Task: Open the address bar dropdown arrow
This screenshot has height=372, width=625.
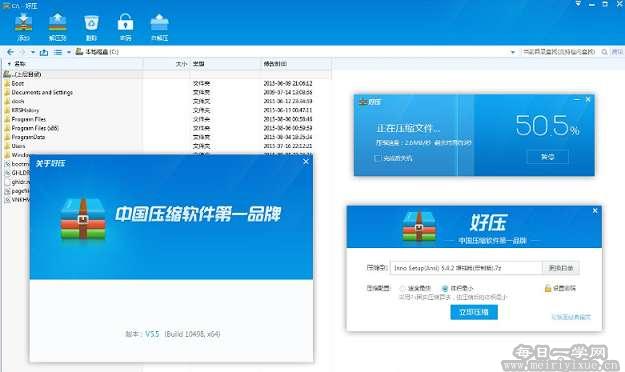Action: pyautogui.click(x=513, y=52)
